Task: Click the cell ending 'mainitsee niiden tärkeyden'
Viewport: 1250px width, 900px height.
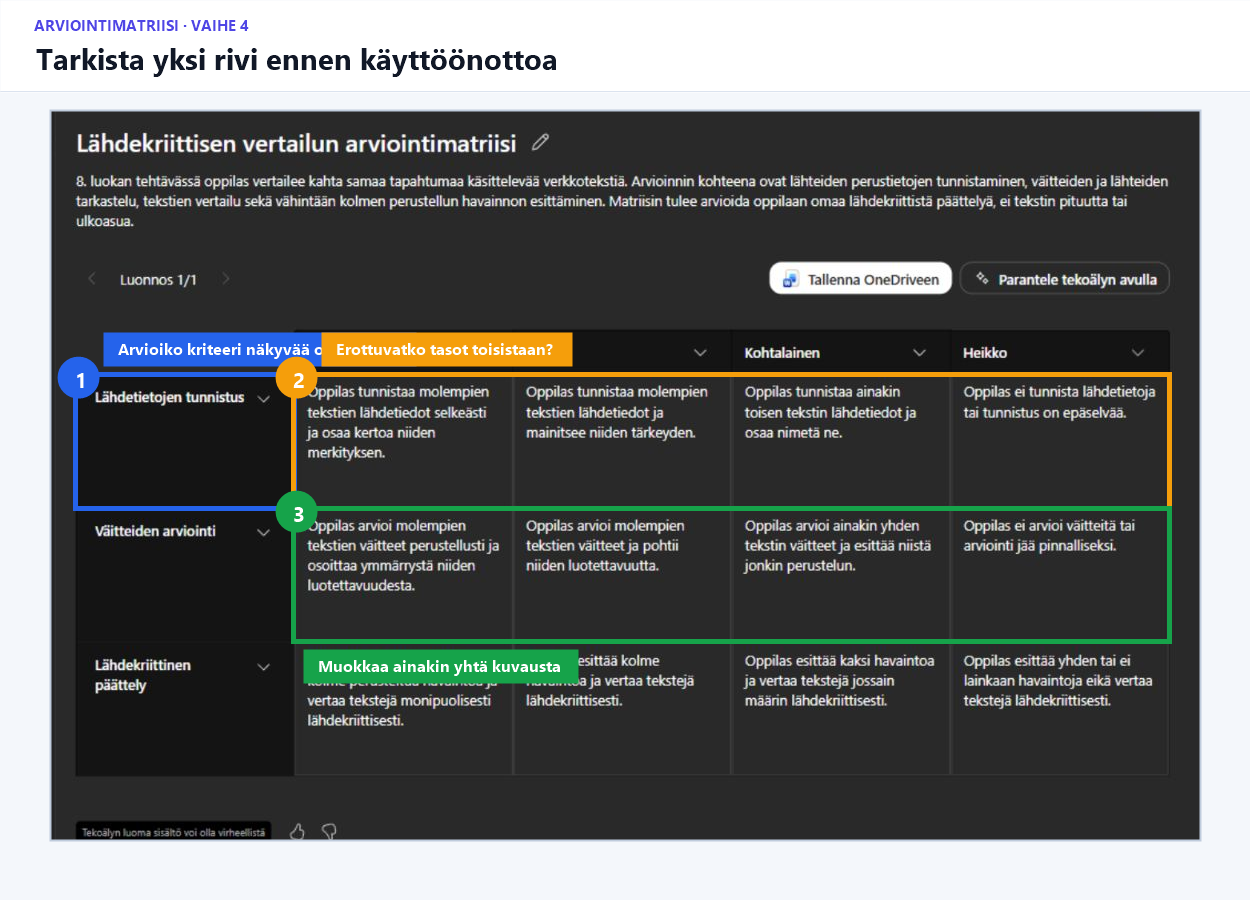Action: point(622,440)
